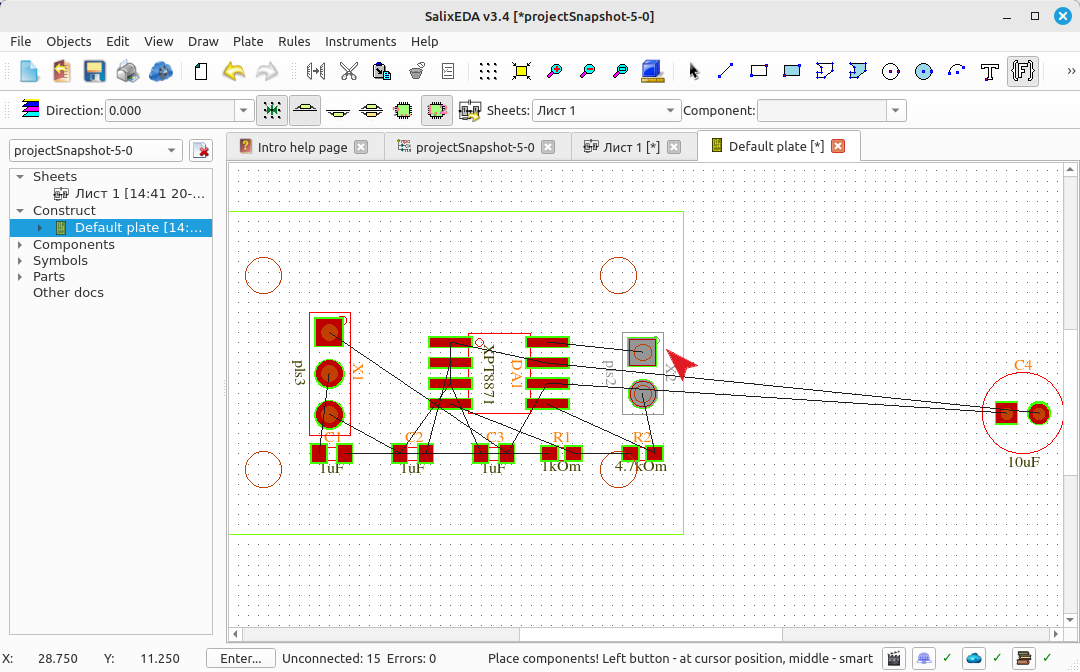Open the Instruments menu
Viewport: 1080px width, 672px height.
tap(360, 41)
